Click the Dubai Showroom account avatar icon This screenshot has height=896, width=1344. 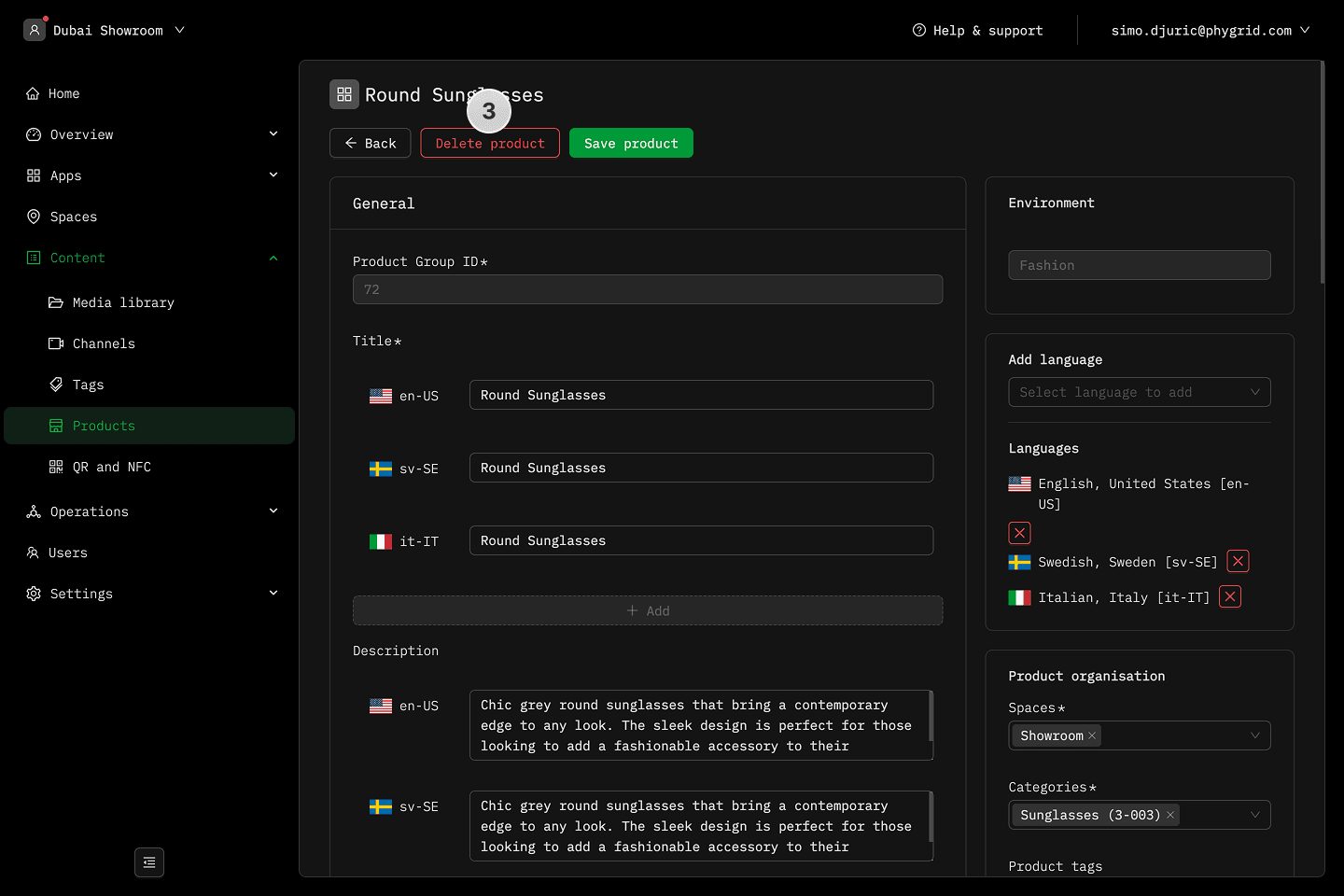[35, 30]
